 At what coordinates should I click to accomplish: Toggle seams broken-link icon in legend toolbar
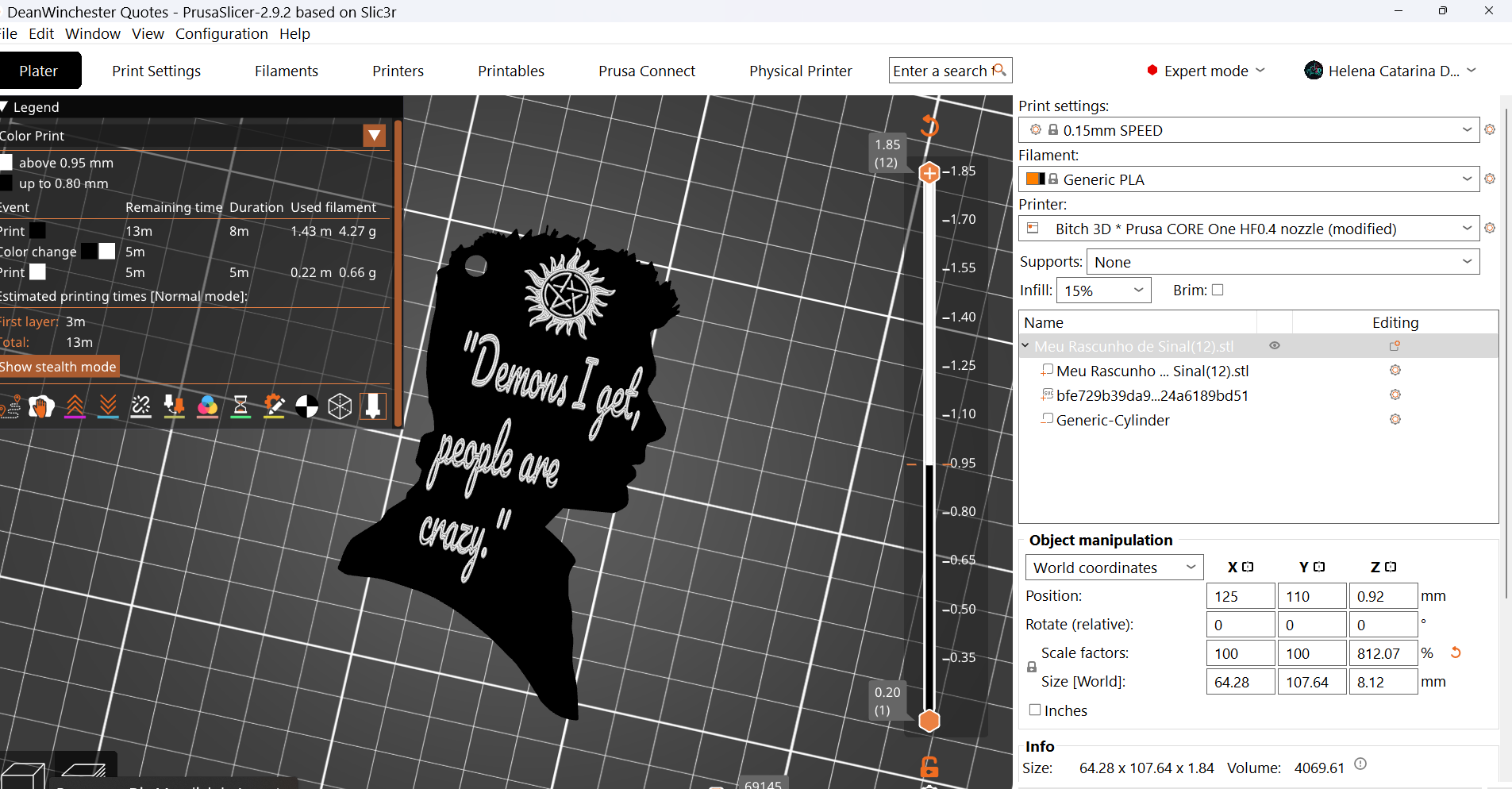[141, 407]
